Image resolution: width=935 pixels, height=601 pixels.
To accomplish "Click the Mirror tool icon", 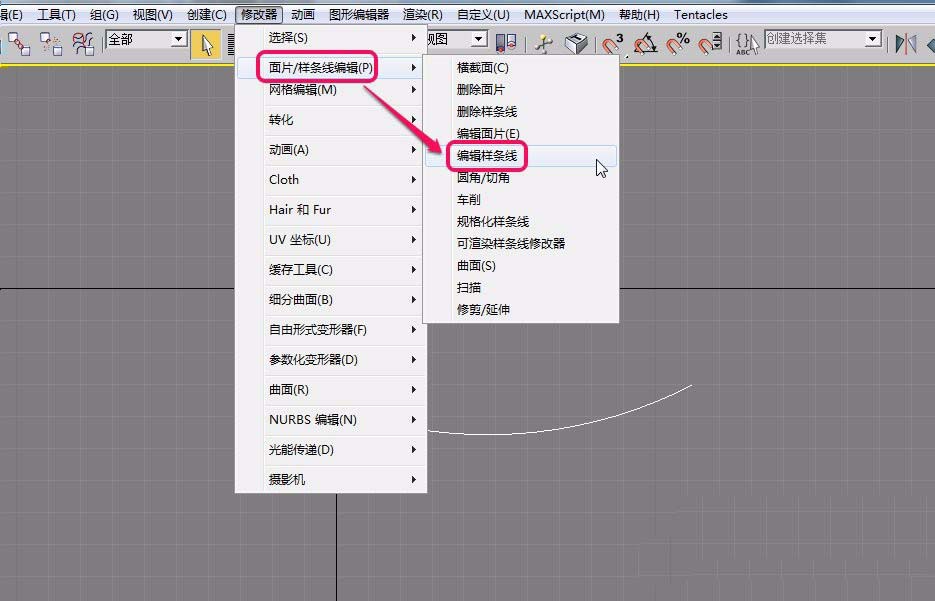I will [906, 44].
